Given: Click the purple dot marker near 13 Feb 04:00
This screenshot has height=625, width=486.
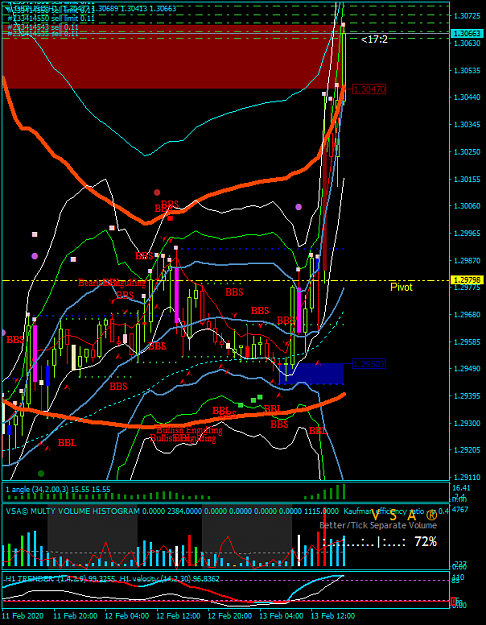Looking at the screenshot, I should tap(298, 207).
